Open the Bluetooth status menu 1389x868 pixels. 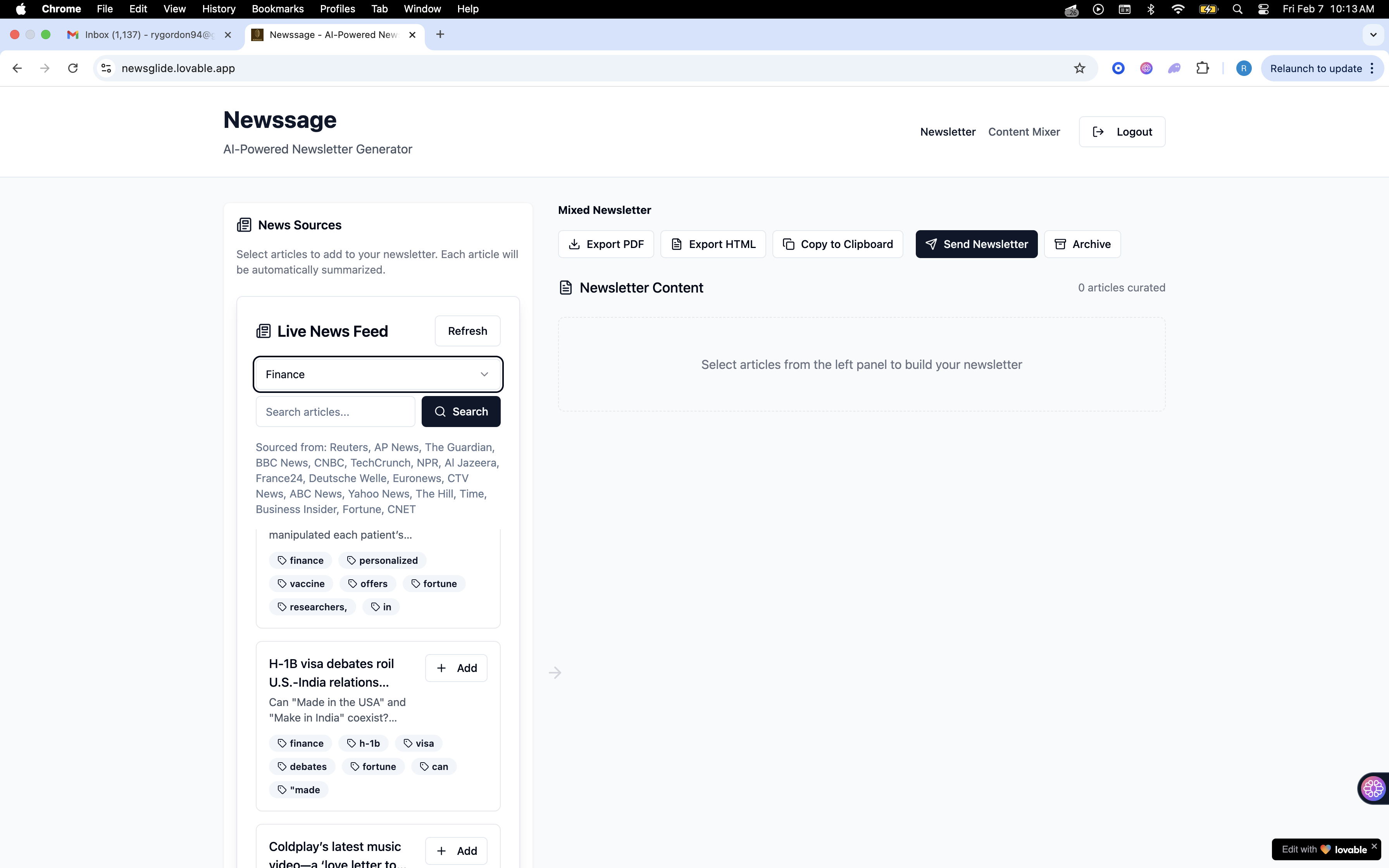point(1151,9)
